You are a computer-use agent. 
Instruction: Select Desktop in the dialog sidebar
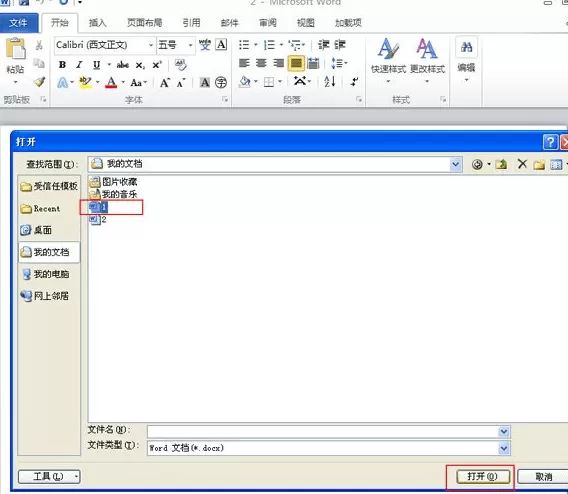[x=36, y=230]
